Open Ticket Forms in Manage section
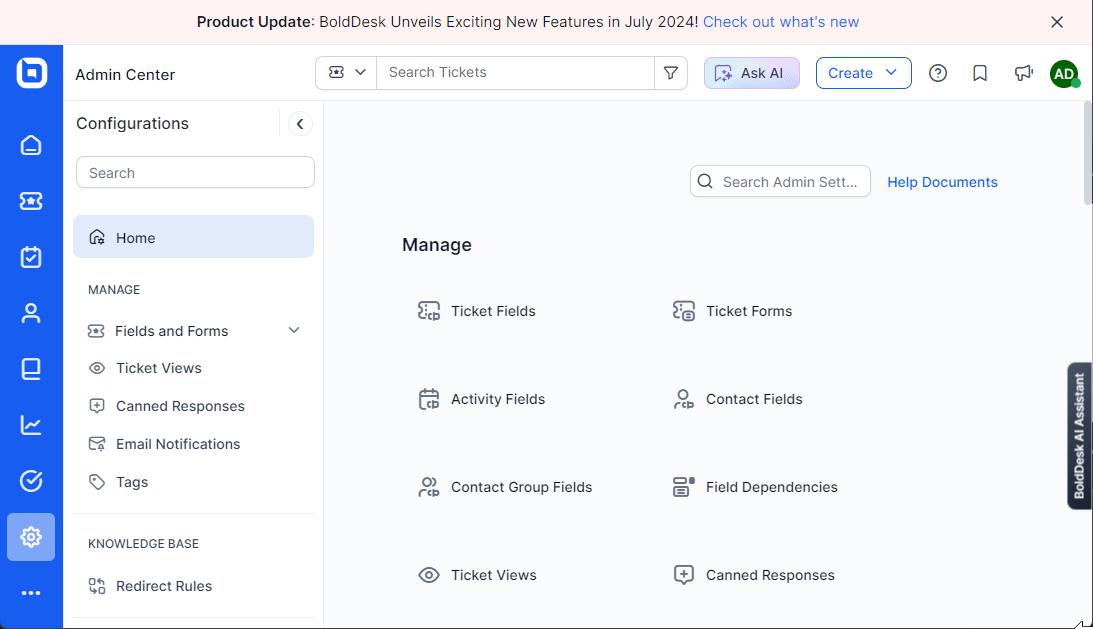Screen dimensions: 1093x629 (749, 311)
